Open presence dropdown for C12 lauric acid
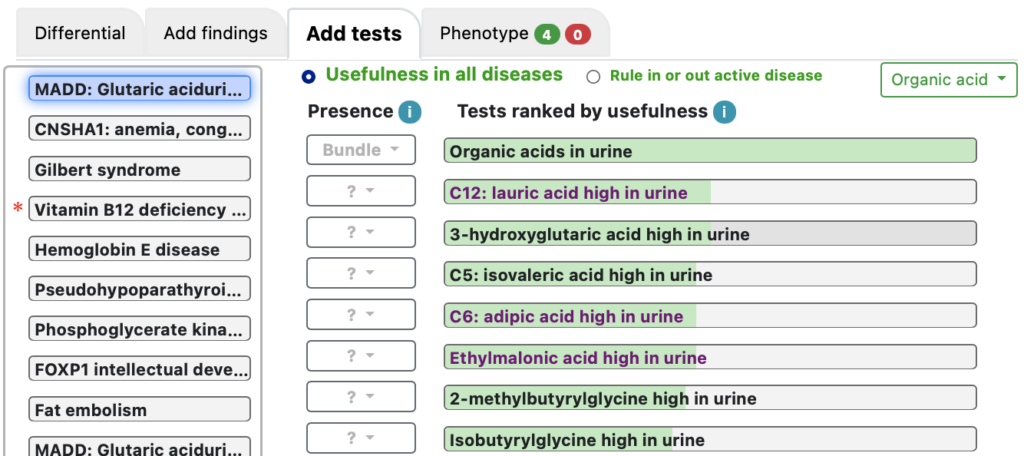 point(361,191)
